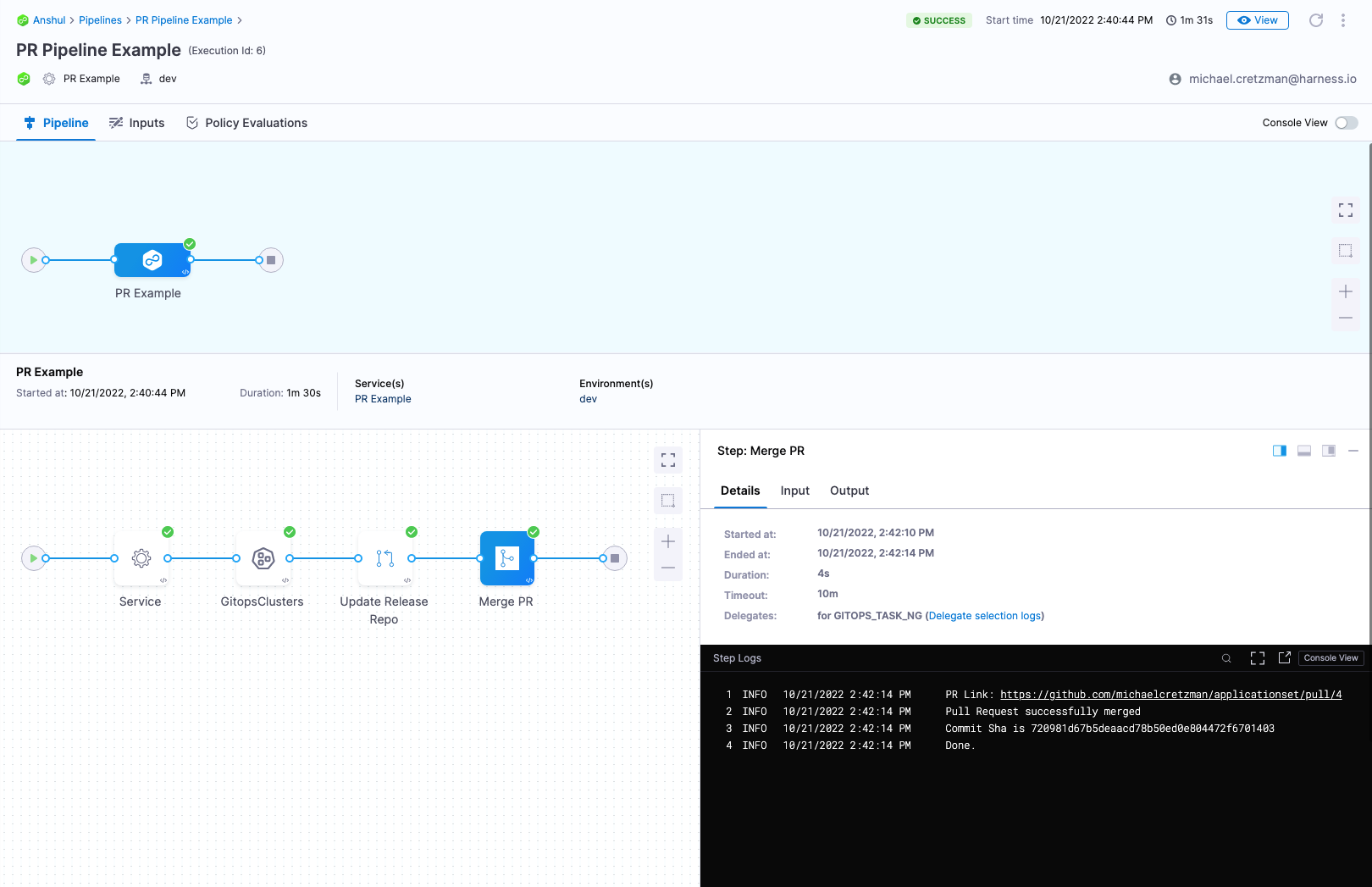Click the step graph end stop node
Image resolution: width=1372 pixels, height=887 pixels.
[615, 558]
